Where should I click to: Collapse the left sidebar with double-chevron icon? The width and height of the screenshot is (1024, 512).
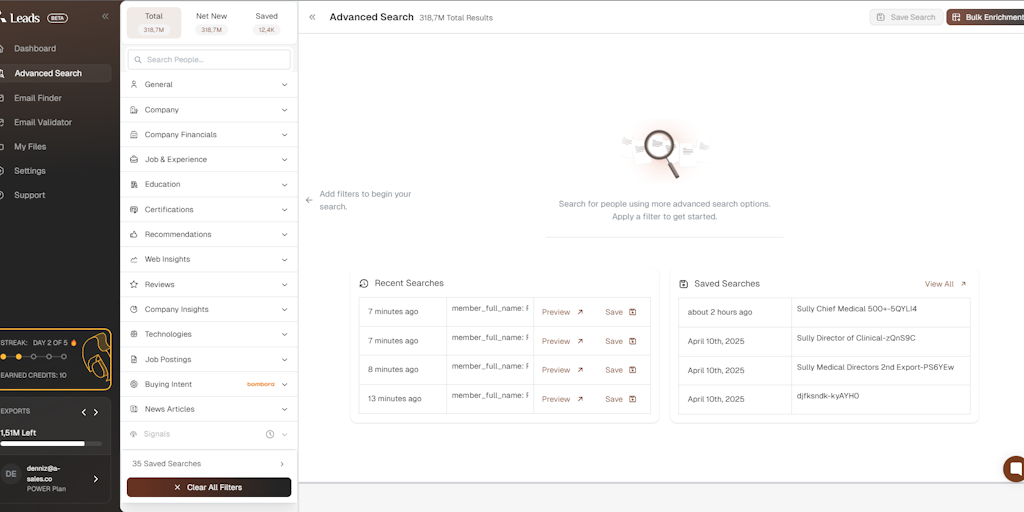(105, 17)
